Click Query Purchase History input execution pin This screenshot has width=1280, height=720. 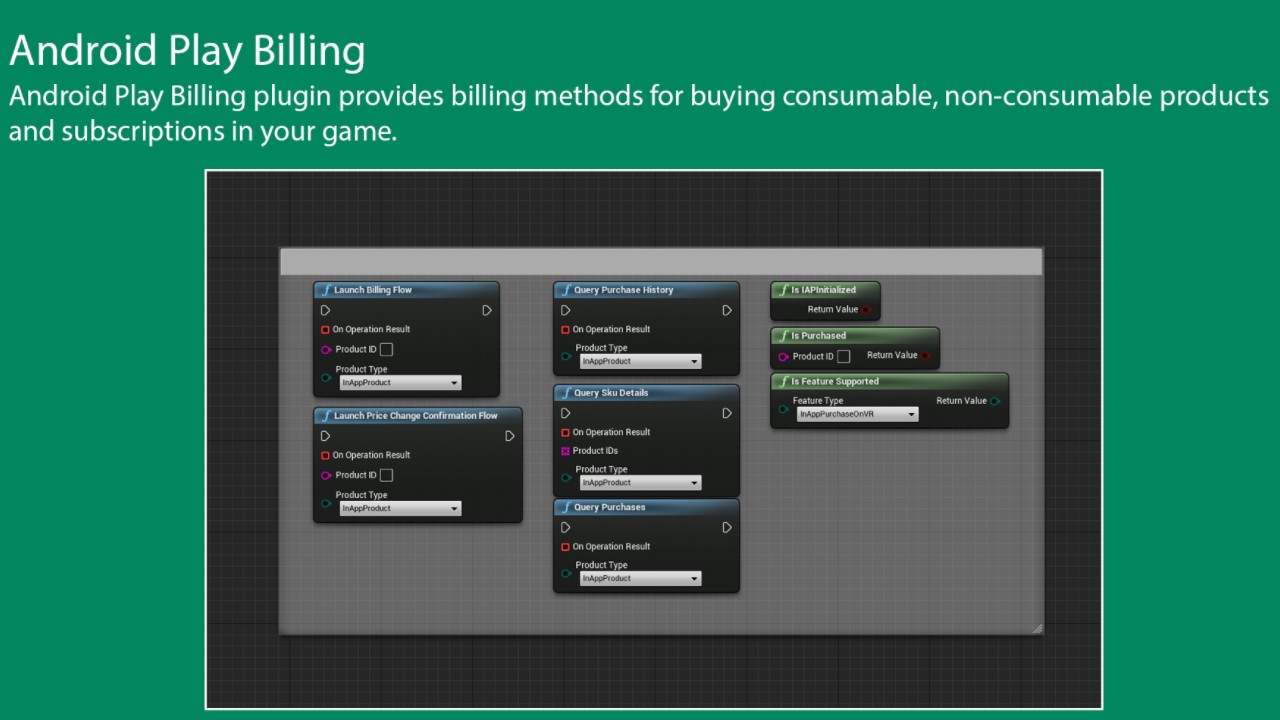coord(565,310)
